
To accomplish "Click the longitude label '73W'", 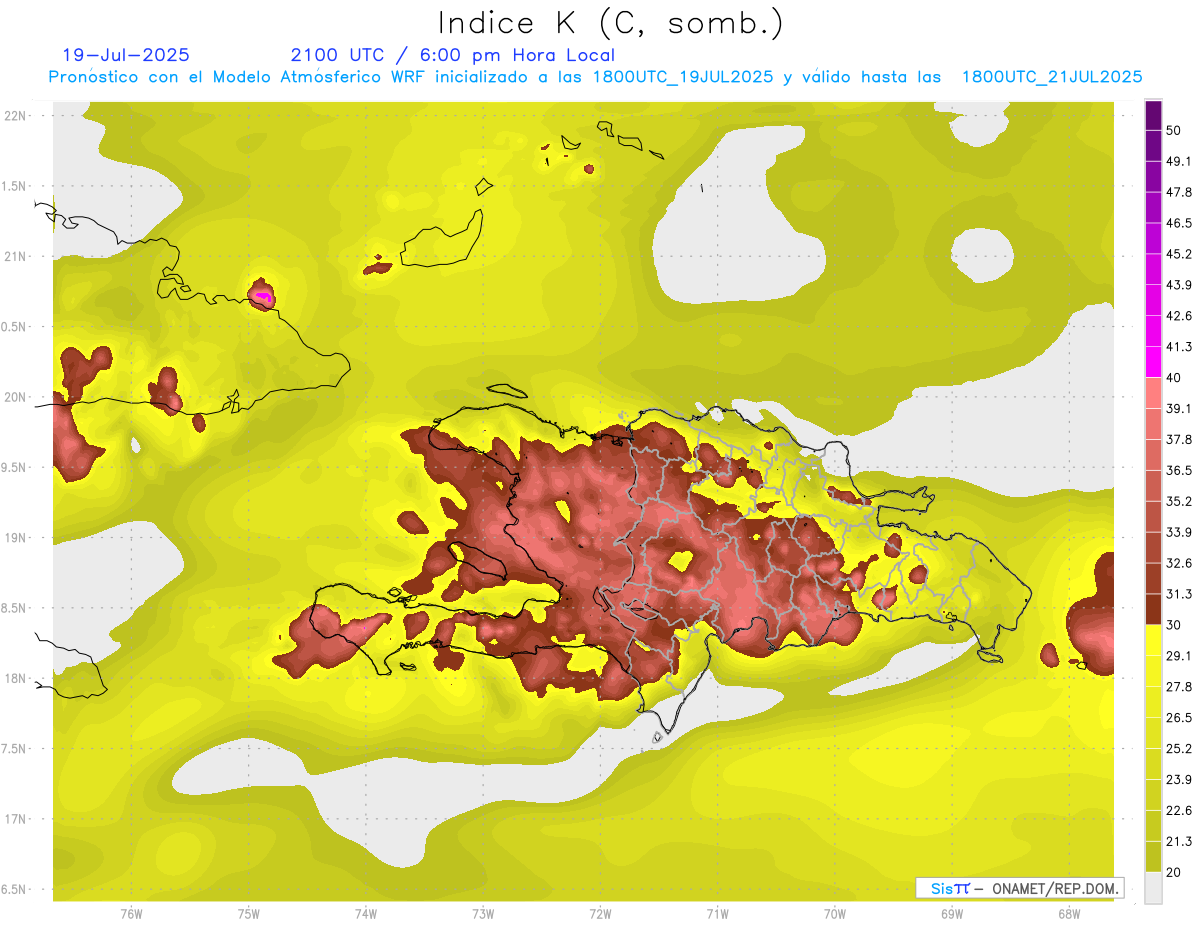I will click(x=483, y=913).
